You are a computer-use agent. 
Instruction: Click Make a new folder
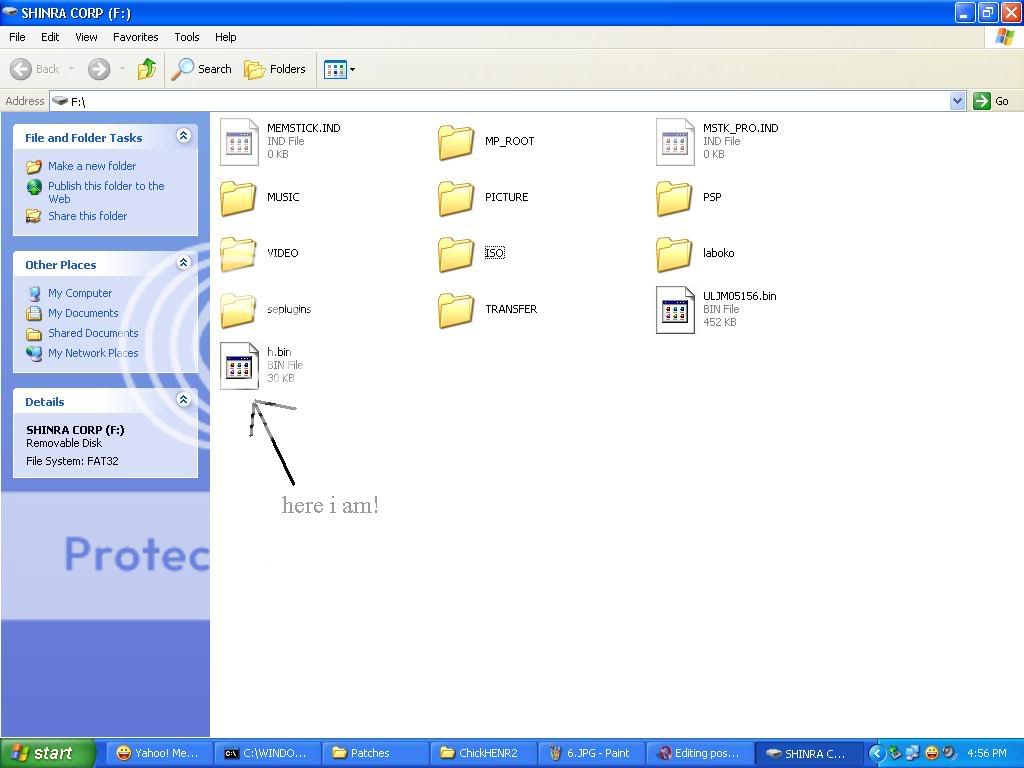coord(92,166)
